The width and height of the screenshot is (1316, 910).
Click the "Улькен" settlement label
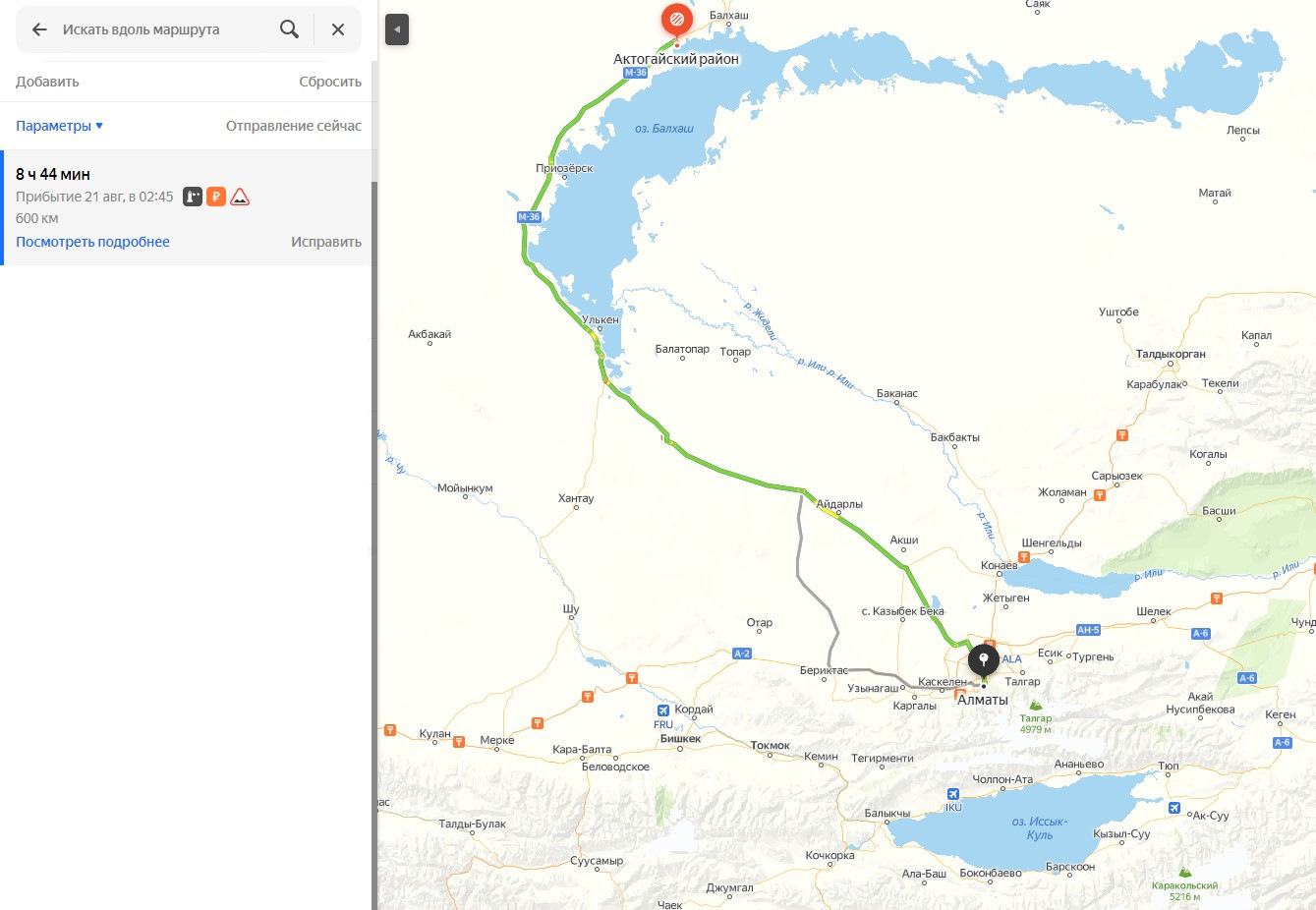click(x=601, y=319)
